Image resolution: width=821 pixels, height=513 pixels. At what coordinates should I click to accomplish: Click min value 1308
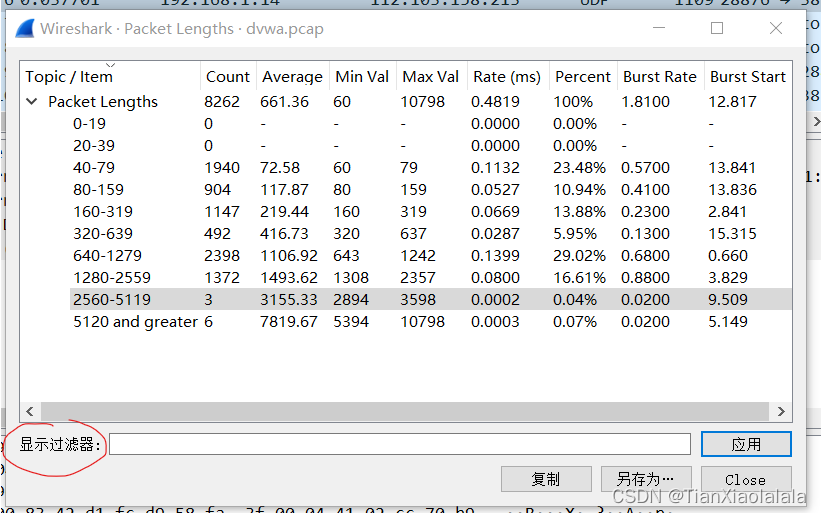351,277
